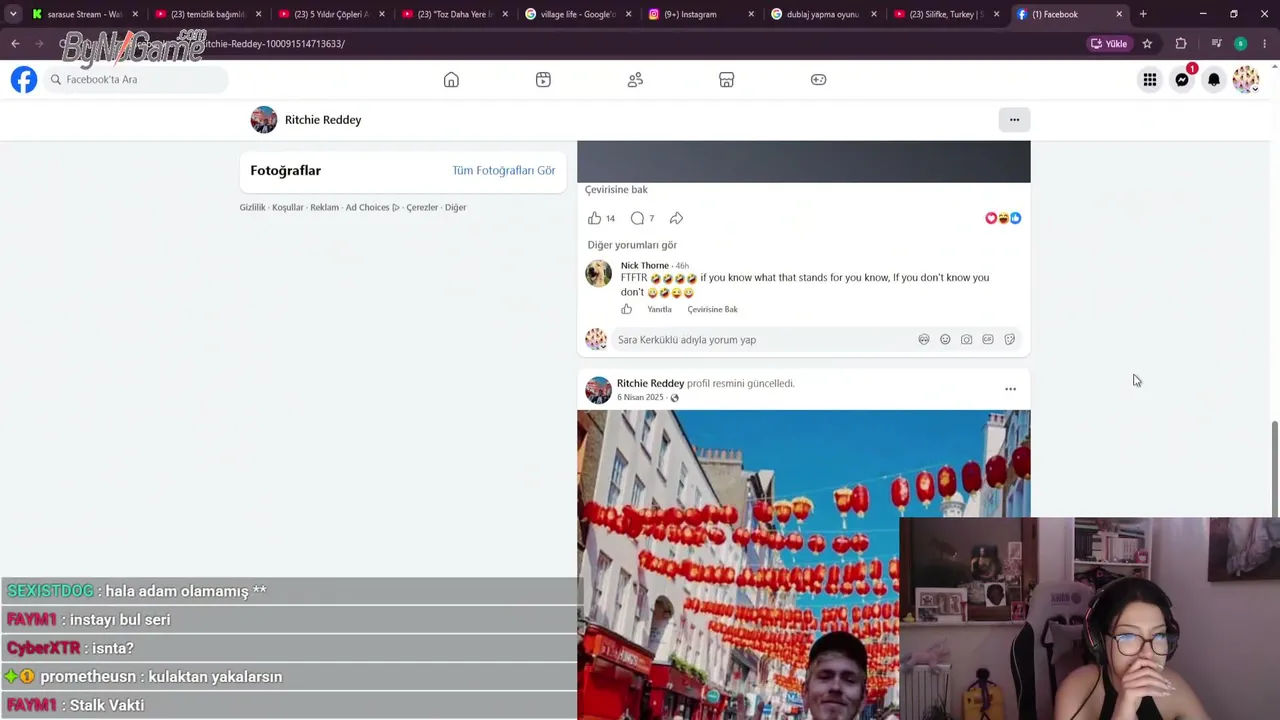Viewport: 1280px width, 720px height.
Task: Switch to the 5 Yıldır Çöpleri tab
Action: click(x=331, y=14)
